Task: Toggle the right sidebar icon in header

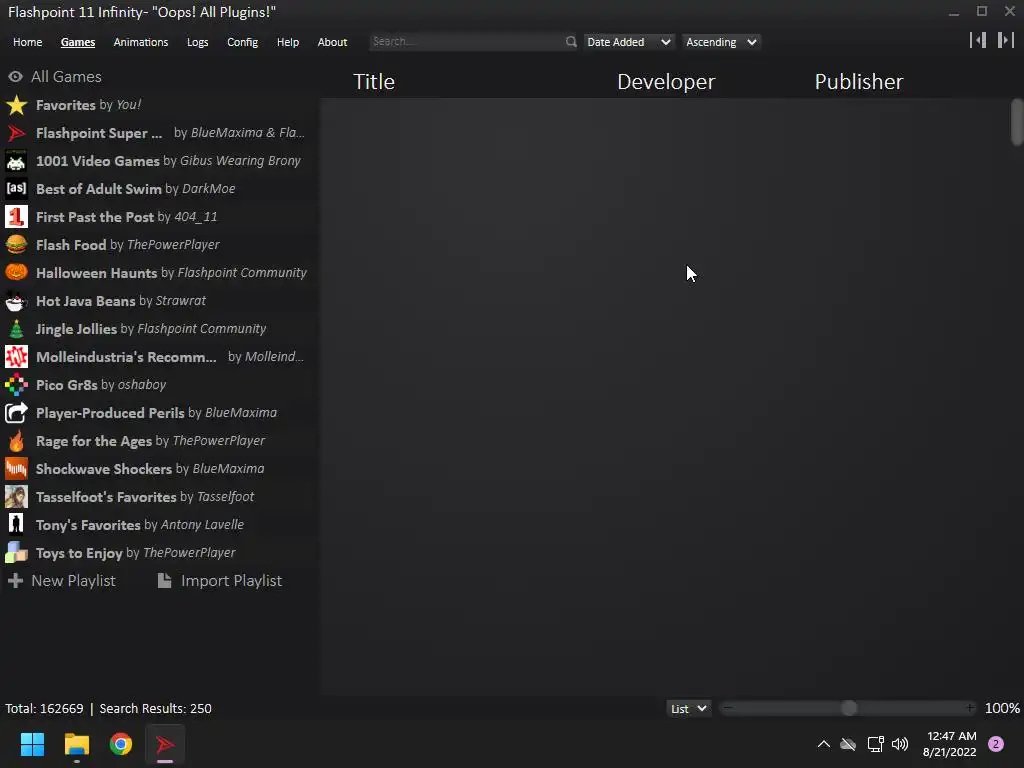Action: coord(1006,40)
